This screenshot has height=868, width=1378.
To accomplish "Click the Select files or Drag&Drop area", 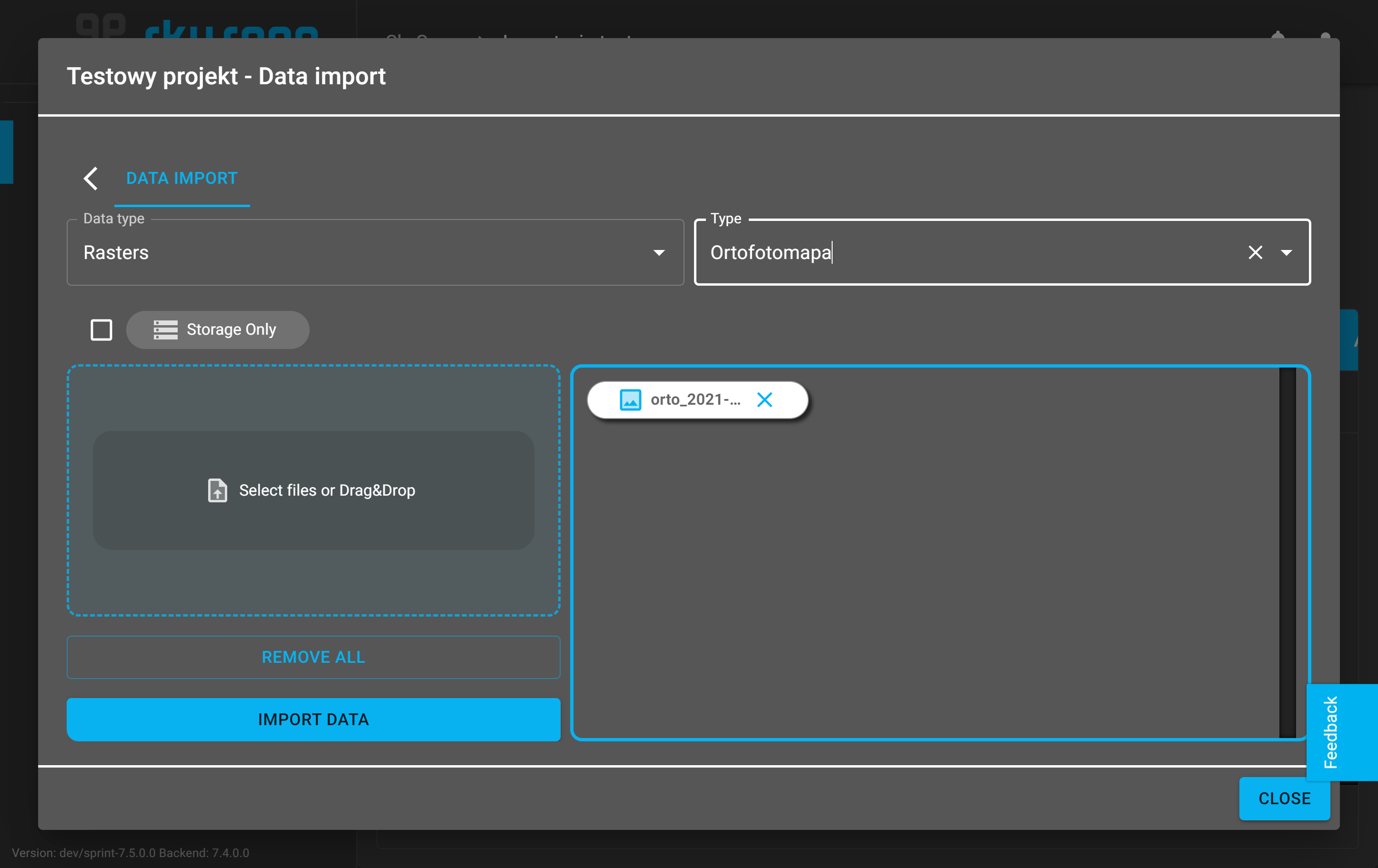I will 313,490.
